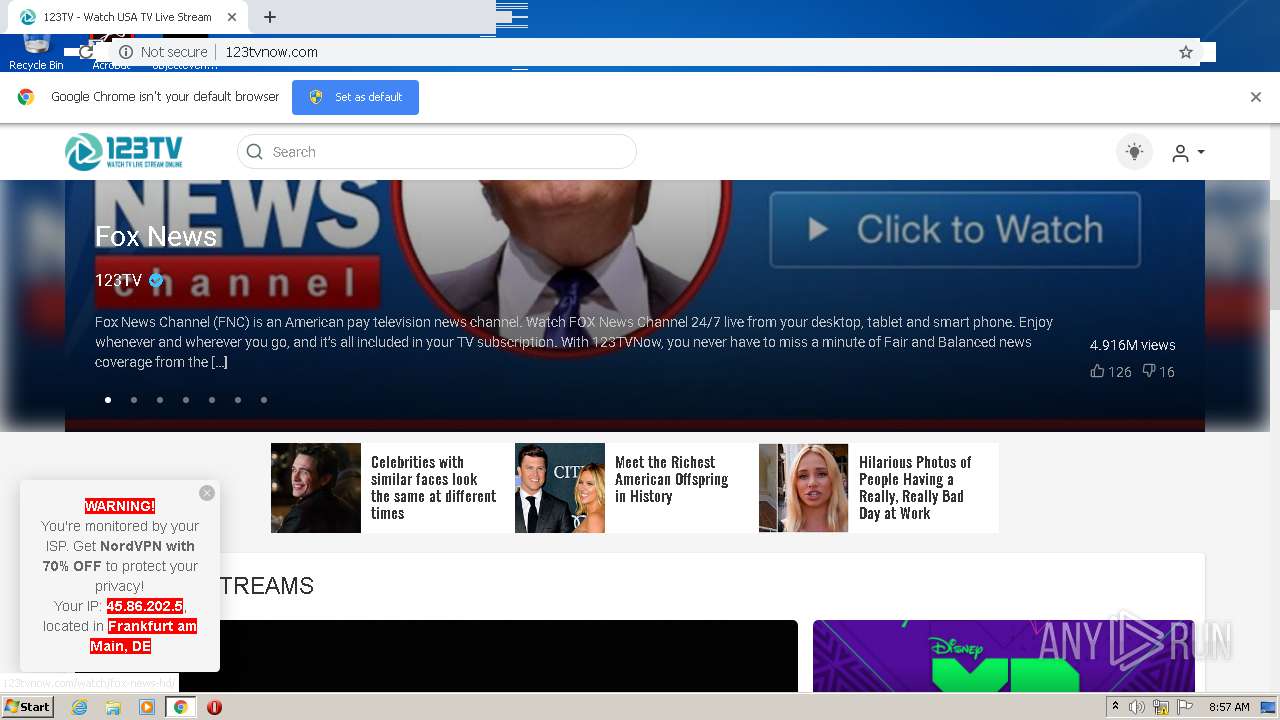Switch to Chrome on the taskbar
This screenshot has height=720, width=1280.
coord(180,707)
